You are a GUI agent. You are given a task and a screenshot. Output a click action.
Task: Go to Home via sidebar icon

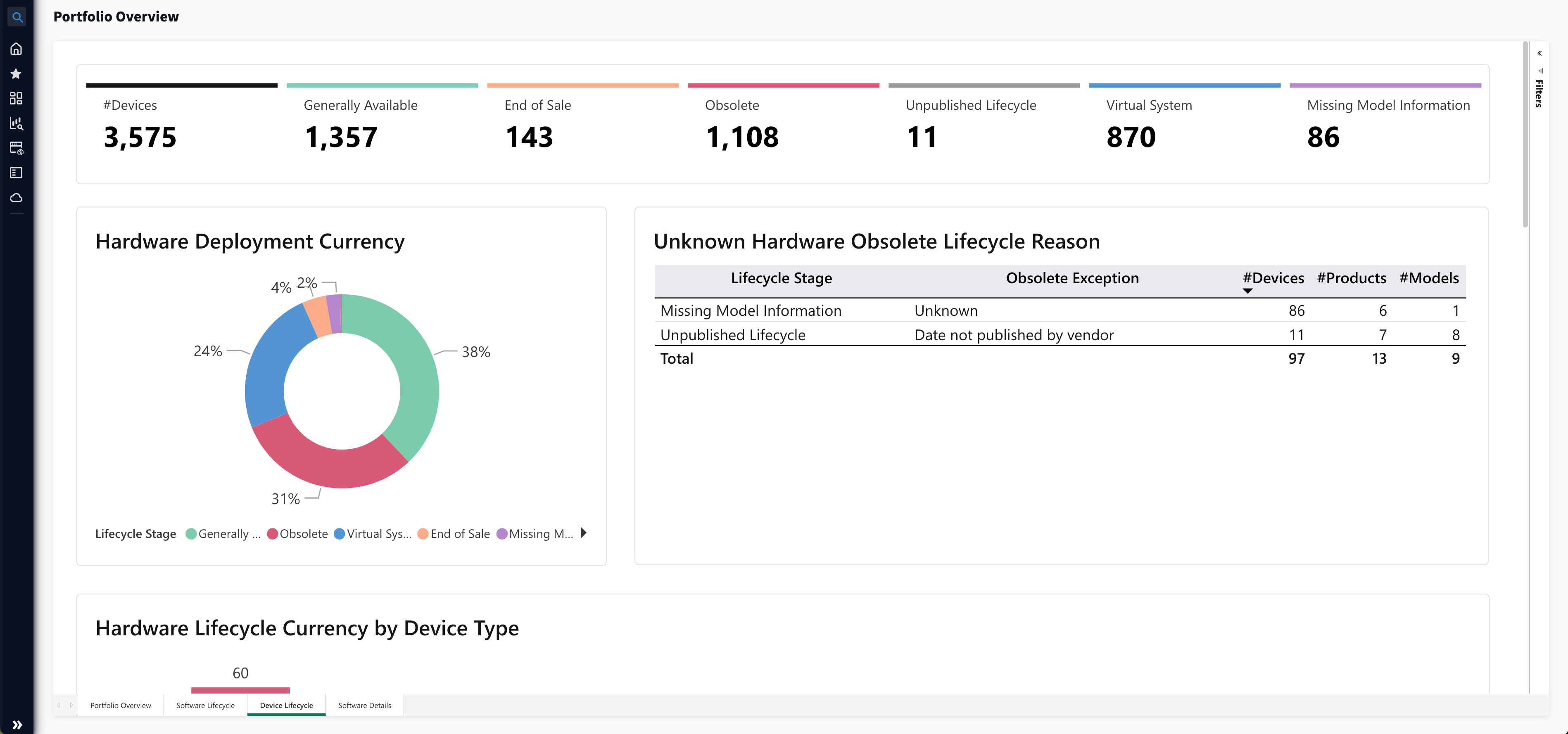(x=17, y=49)
